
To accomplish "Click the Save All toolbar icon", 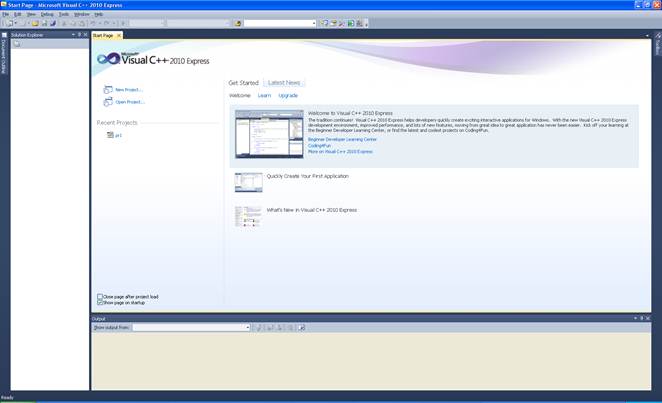I will [53, 23].
